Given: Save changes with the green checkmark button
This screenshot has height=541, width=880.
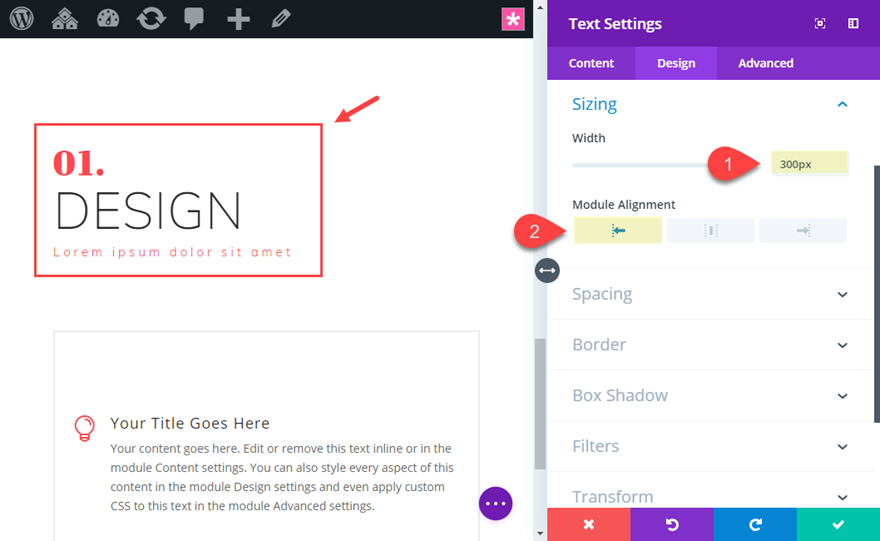Looking at the screenshot, I should tap(838, 524).
